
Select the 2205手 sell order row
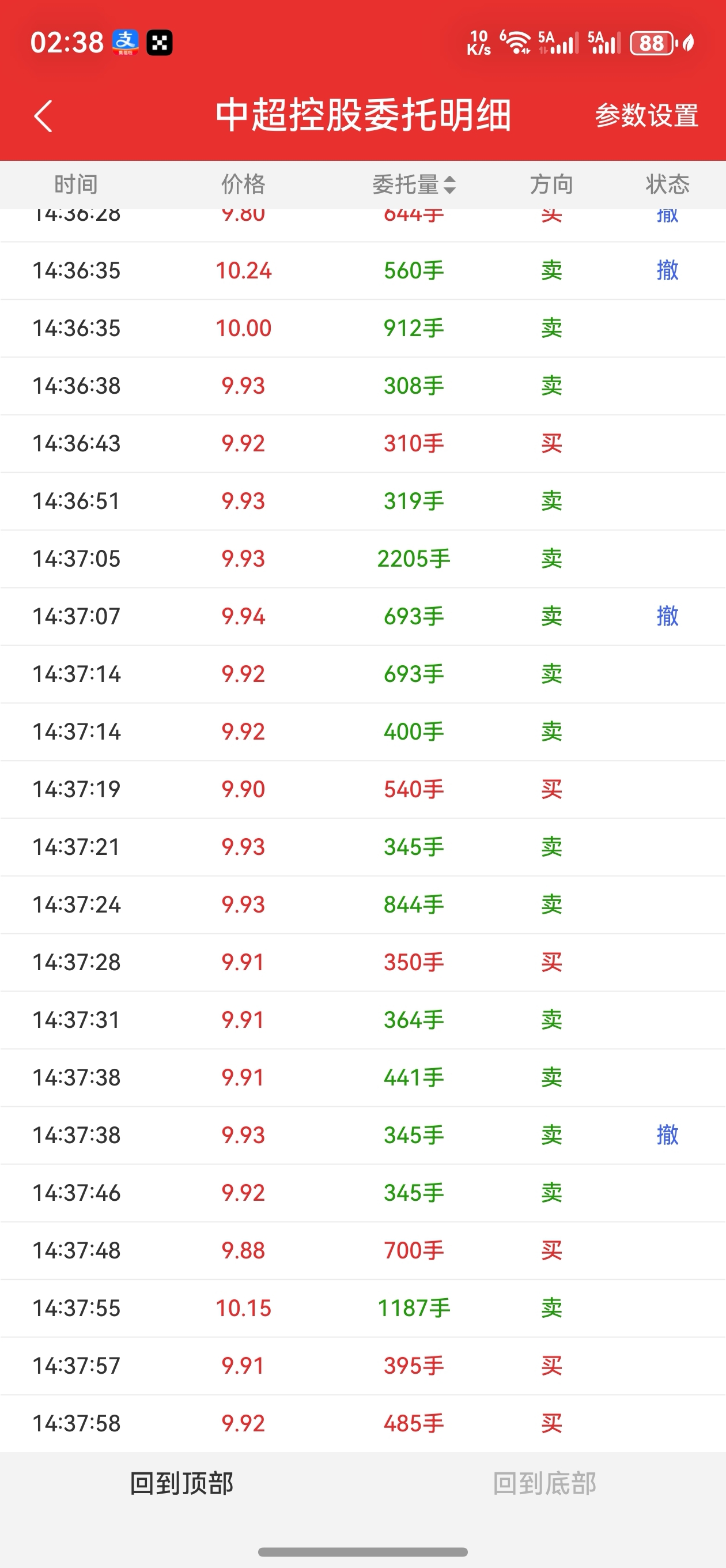[362, 559]
